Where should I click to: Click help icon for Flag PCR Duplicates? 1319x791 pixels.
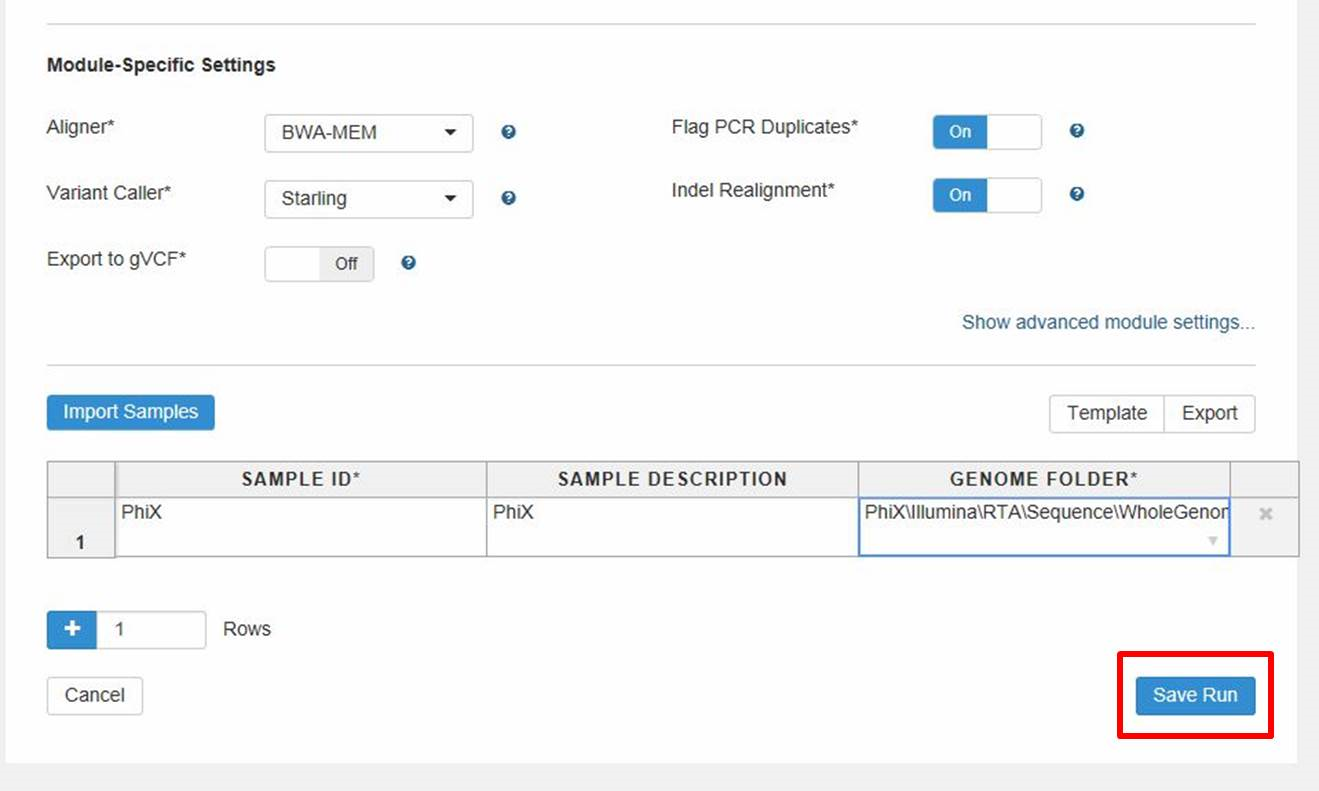pyautogui.click(x=1076, y=131)
